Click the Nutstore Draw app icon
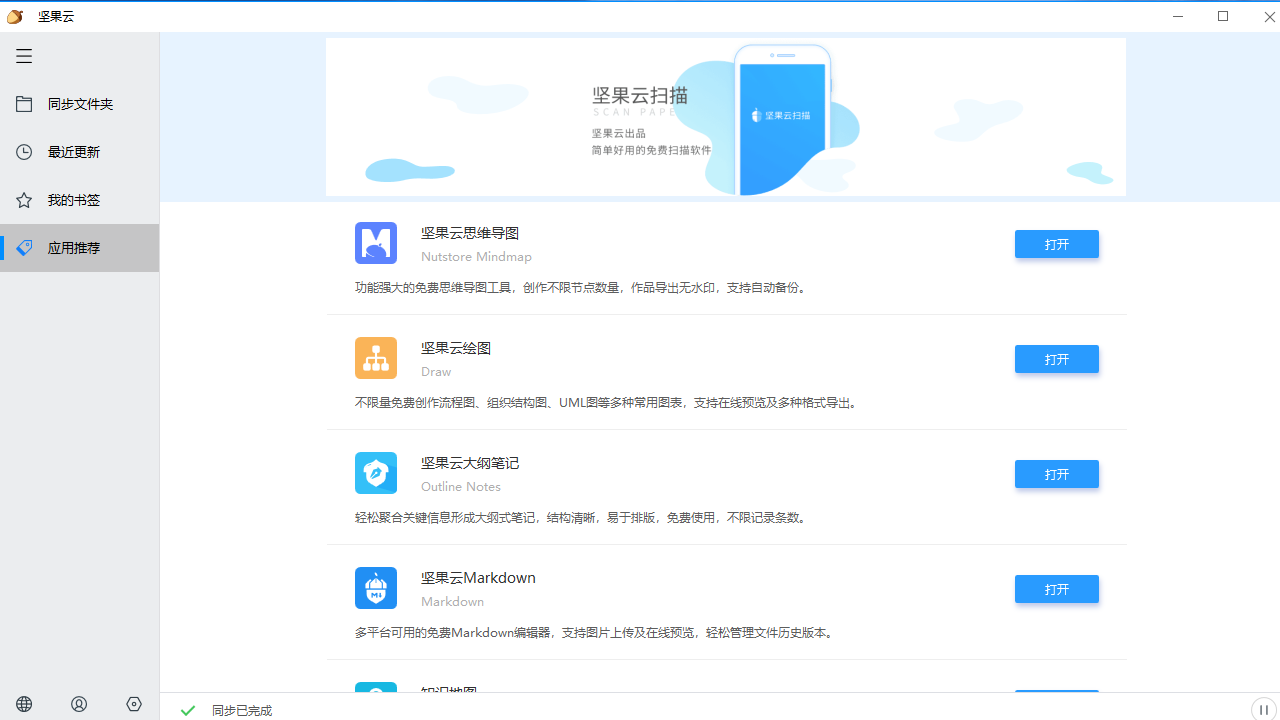Viewport: 1280px width, 720px height. click(376, 357)
